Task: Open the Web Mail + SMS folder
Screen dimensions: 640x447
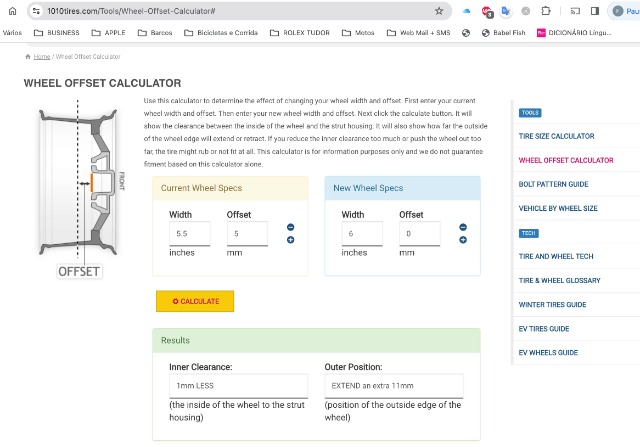Action: pyautogui.click(x=422, y=32)
